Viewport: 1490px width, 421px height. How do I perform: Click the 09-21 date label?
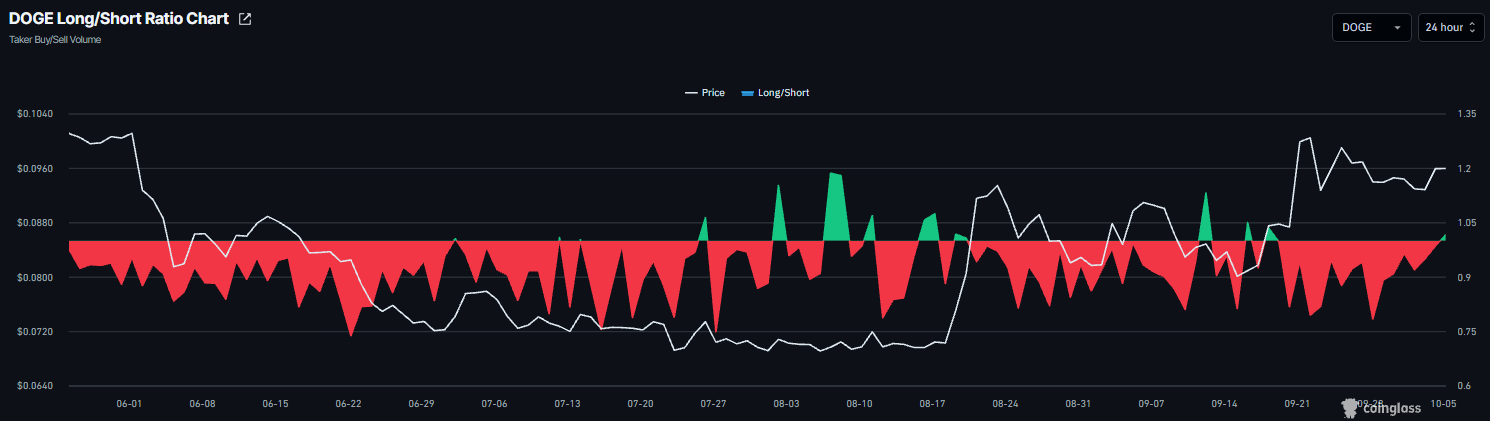pyautogui.click(x=1298, y=404)
